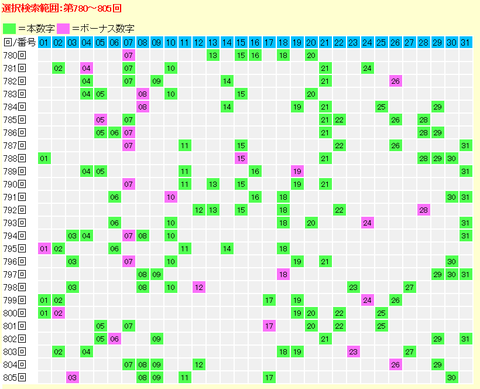Click green 31 in row 787回
The width and height of the screenshot is (480, 389).
[x=466, y=146]
